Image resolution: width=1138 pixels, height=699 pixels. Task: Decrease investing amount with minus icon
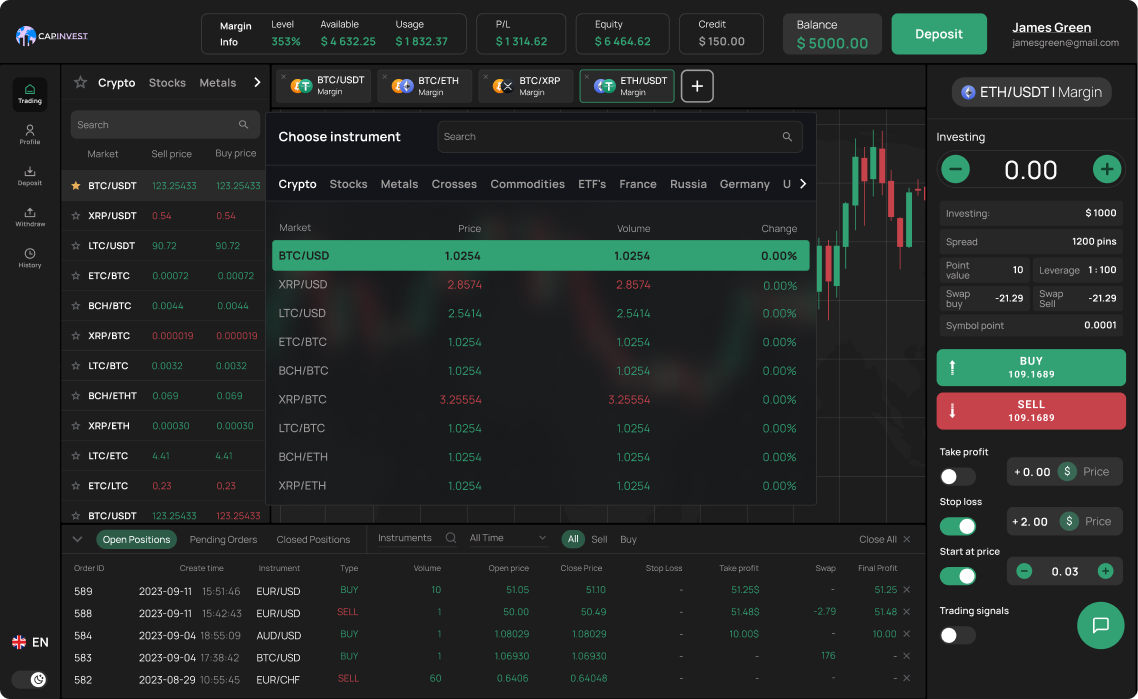coord(955,169)
